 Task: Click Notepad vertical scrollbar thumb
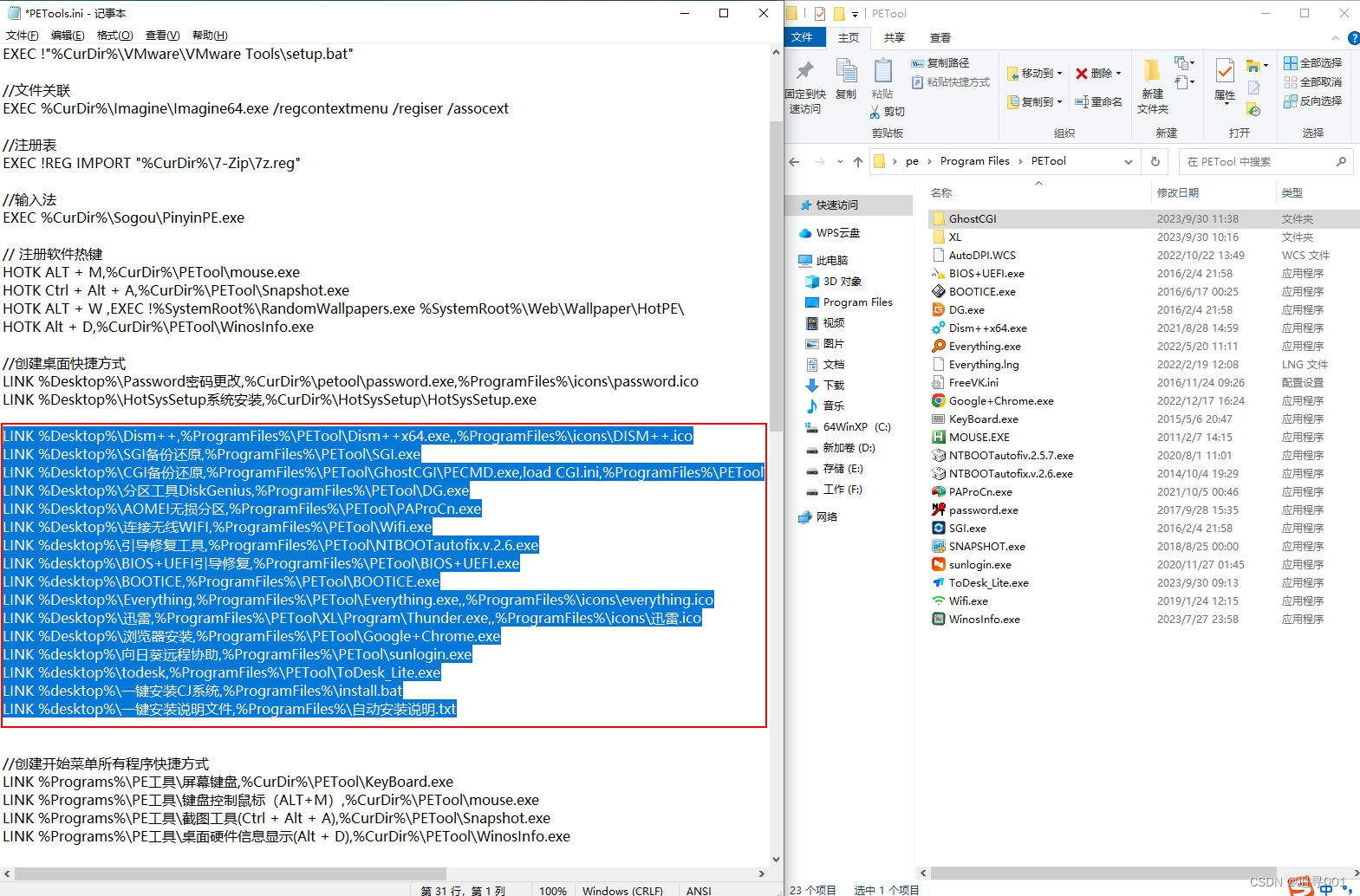pos(776,277)
